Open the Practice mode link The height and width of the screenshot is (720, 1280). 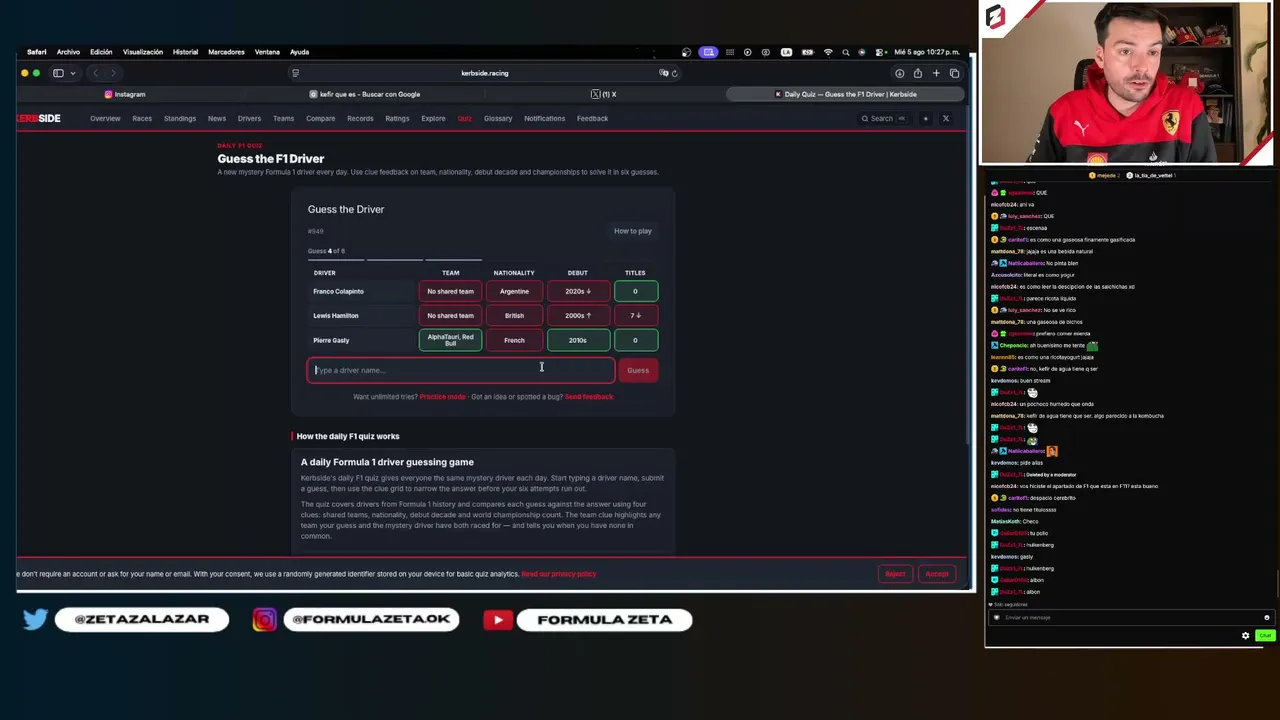pyautogui.click(x=443, y=397)
